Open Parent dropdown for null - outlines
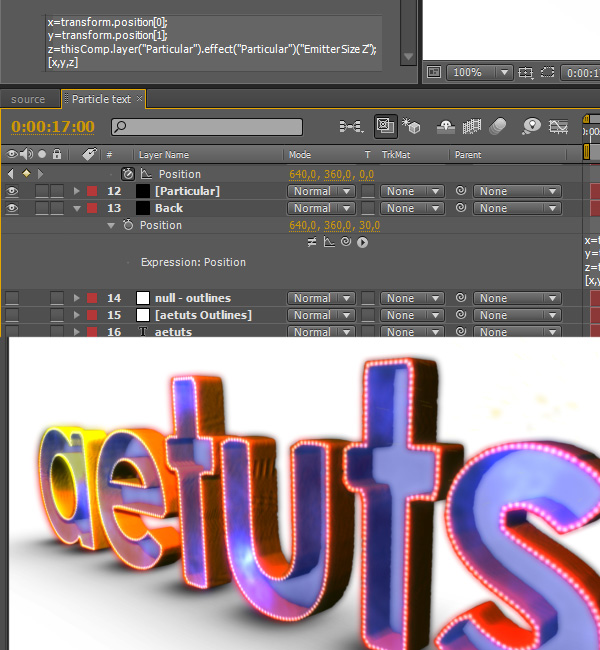600x650 pixels. (517, 298)
